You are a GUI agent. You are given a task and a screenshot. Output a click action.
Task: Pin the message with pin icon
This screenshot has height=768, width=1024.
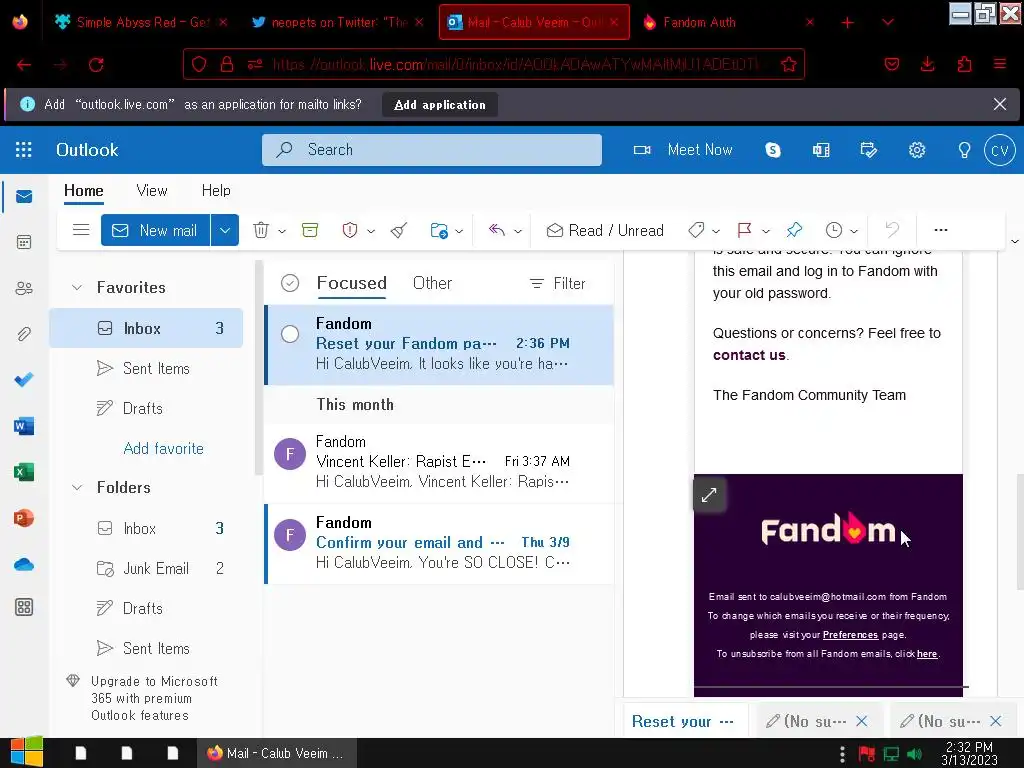coord(794,230)
